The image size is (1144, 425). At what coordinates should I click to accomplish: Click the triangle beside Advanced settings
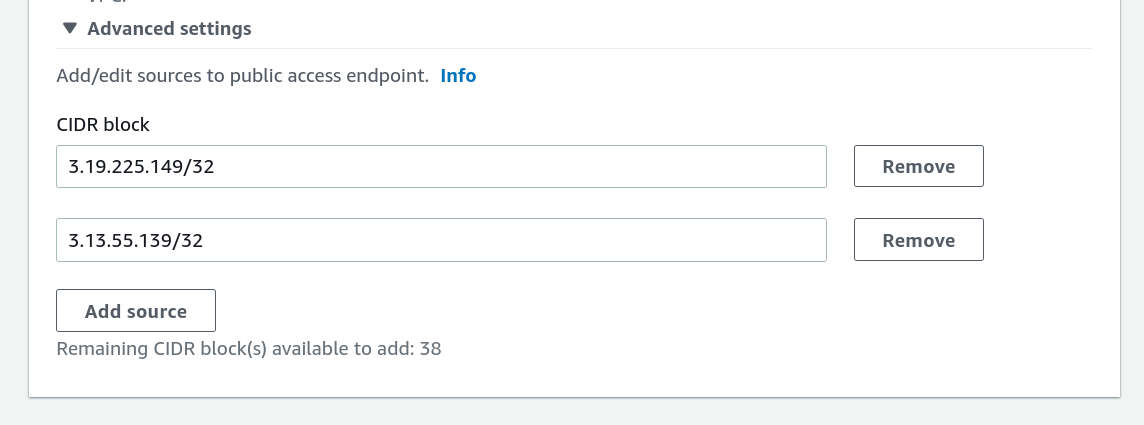click(x=69, y=29)
